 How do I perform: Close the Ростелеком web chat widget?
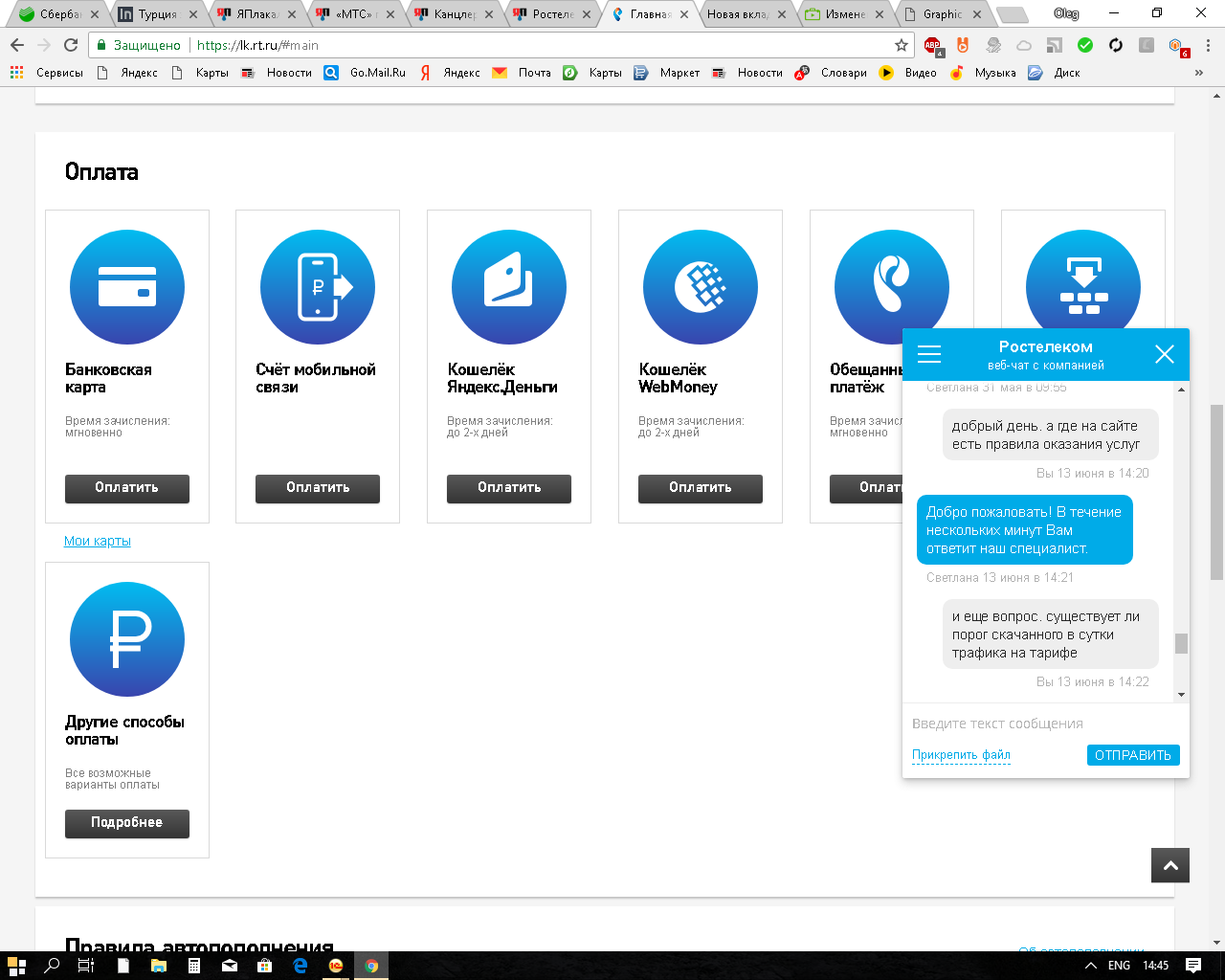[x=1165, y=354]
